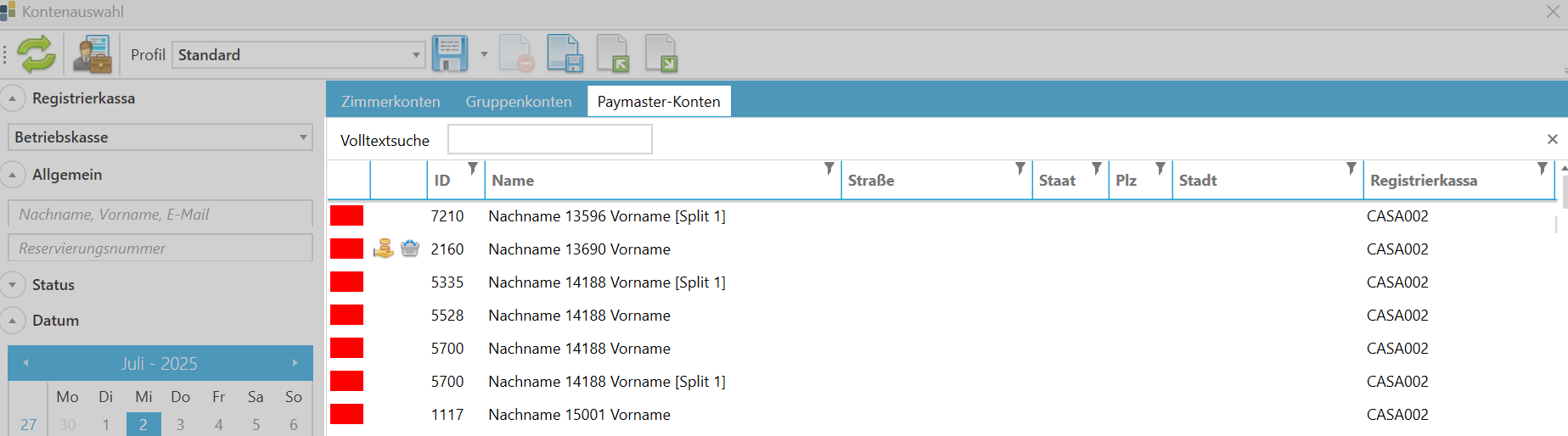Go to next month in calendar

click(295, 363)
